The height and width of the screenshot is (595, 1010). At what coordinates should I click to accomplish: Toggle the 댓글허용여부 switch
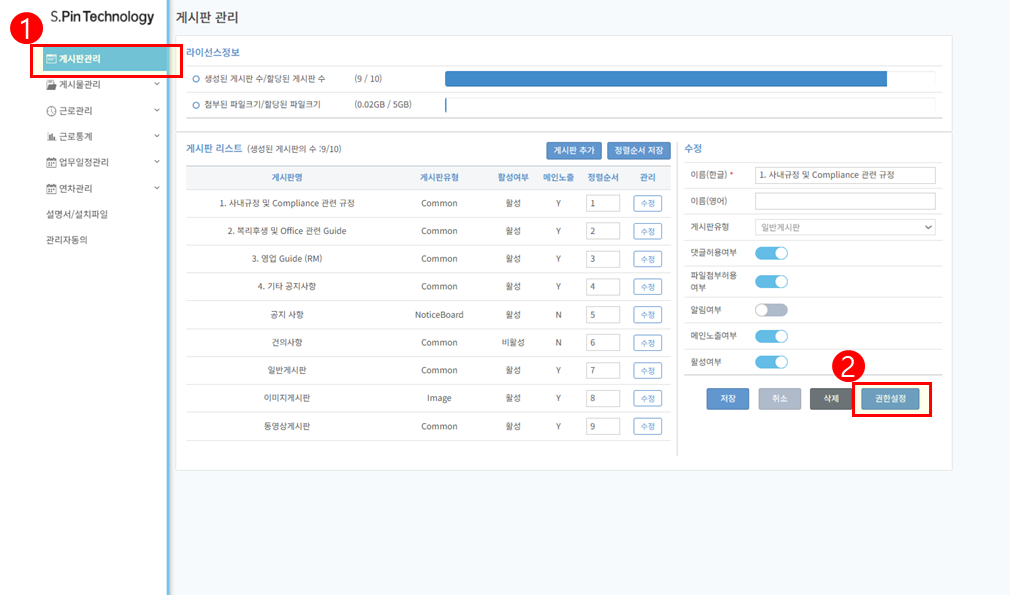(771, 254)
